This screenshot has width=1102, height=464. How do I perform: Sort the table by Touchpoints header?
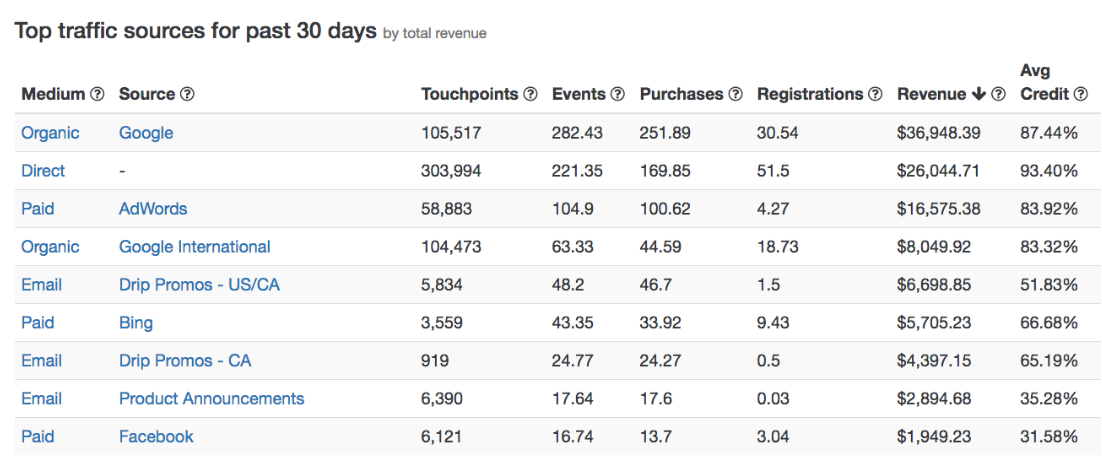(469, 94)
